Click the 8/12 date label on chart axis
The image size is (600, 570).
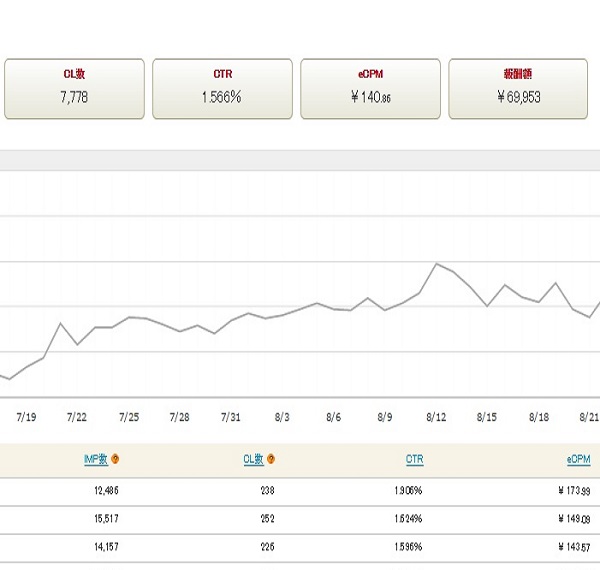[x=436, y=417]
